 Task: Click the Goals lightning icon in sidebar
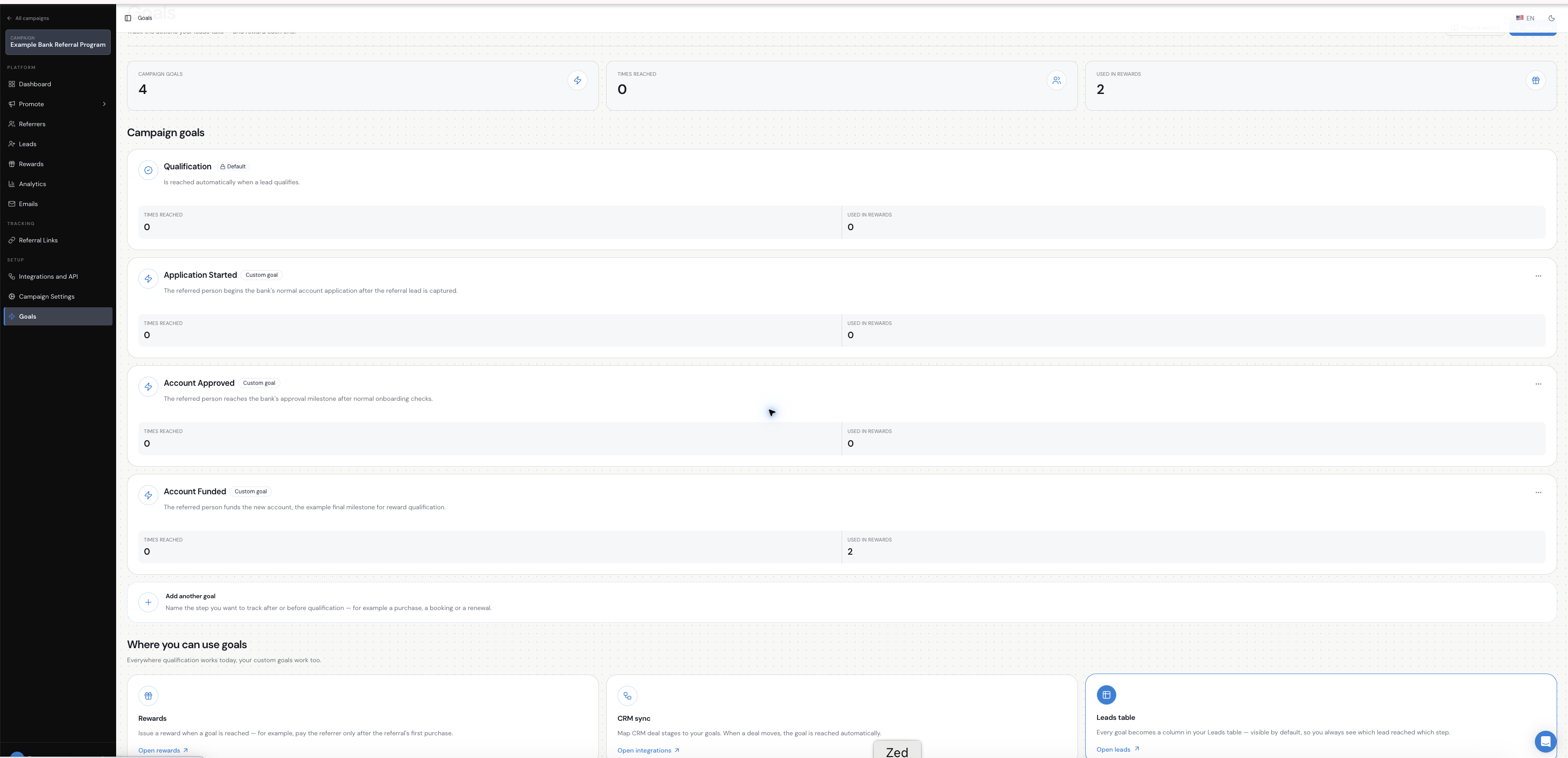pyautogui.click(x=11, y=317)
